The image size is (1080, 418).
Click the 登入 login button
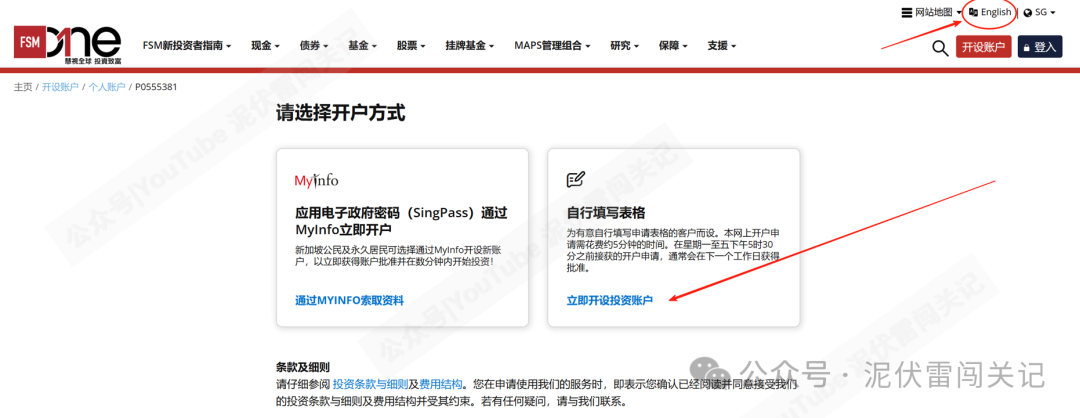tap(1040, 47)
